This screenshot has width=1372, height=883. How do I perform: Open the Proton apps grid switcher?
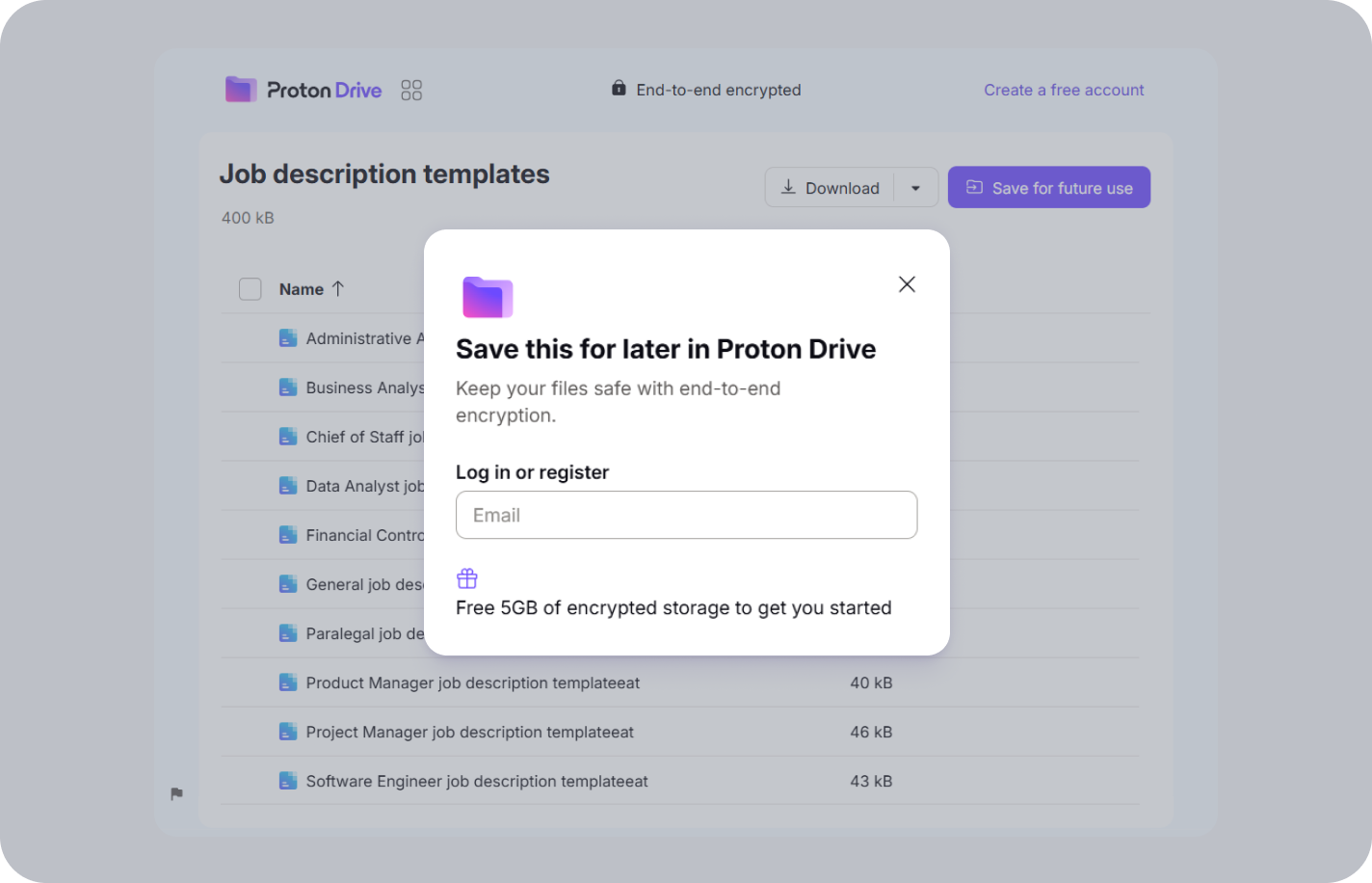(x=411, y=91)
